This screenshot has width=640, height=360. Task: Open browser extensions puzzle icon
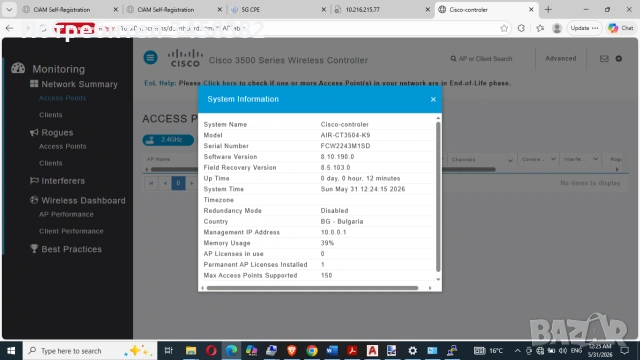(x=521, y=28)
